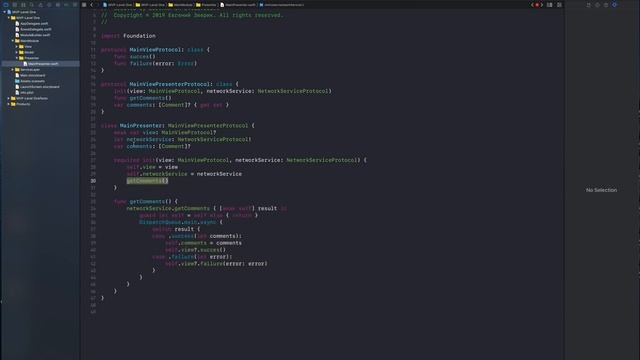Go back in editor history
This screenshot has height=360, width=640.
[91, 5]
